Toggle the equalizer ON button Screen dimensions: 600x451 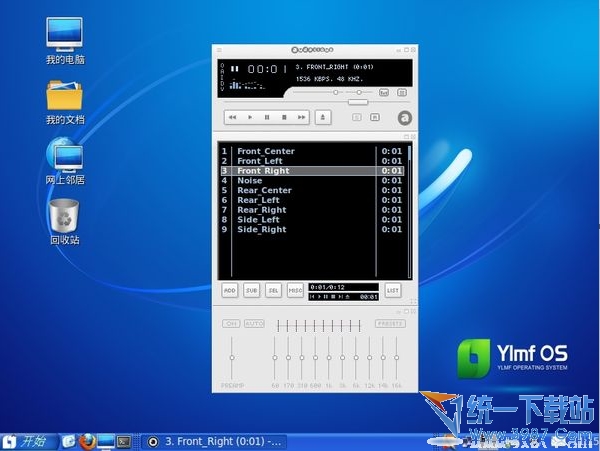coord(231,324)
